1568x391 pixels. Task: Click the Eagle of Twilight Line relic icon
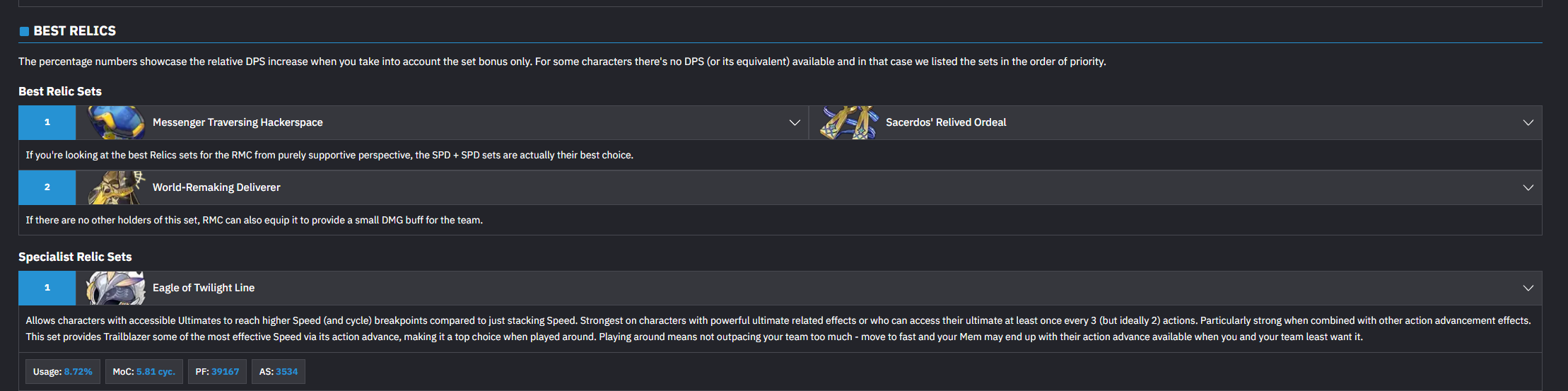pyautogui.click(x=116, y=288)
